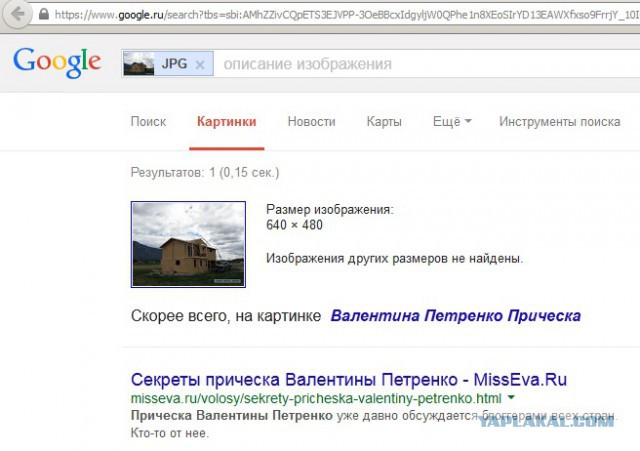Remove the JPG image chip with X
Viewport: 640px width, 451px height.
[x=200, y=64]
